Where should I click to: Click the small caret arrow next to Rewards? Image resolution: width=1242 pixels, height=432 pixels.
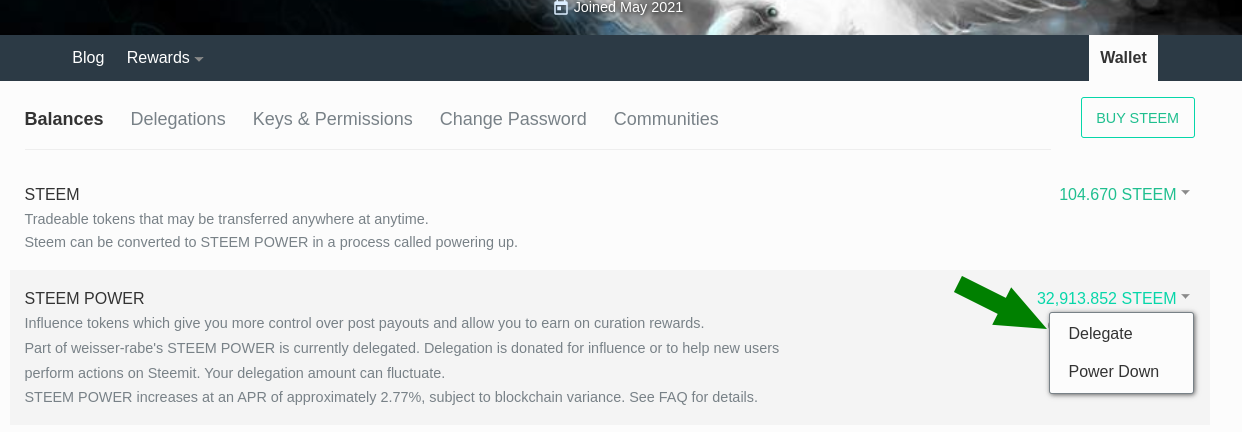click(x=199, y=59)
